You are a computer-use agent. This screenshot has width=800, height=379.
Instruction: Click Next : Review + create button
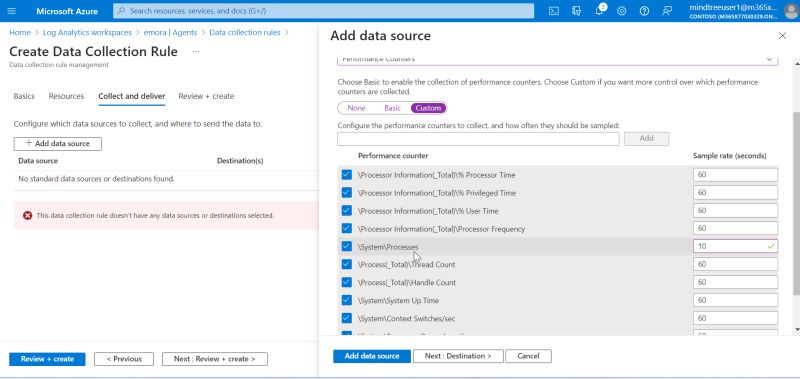coord(215,359)
